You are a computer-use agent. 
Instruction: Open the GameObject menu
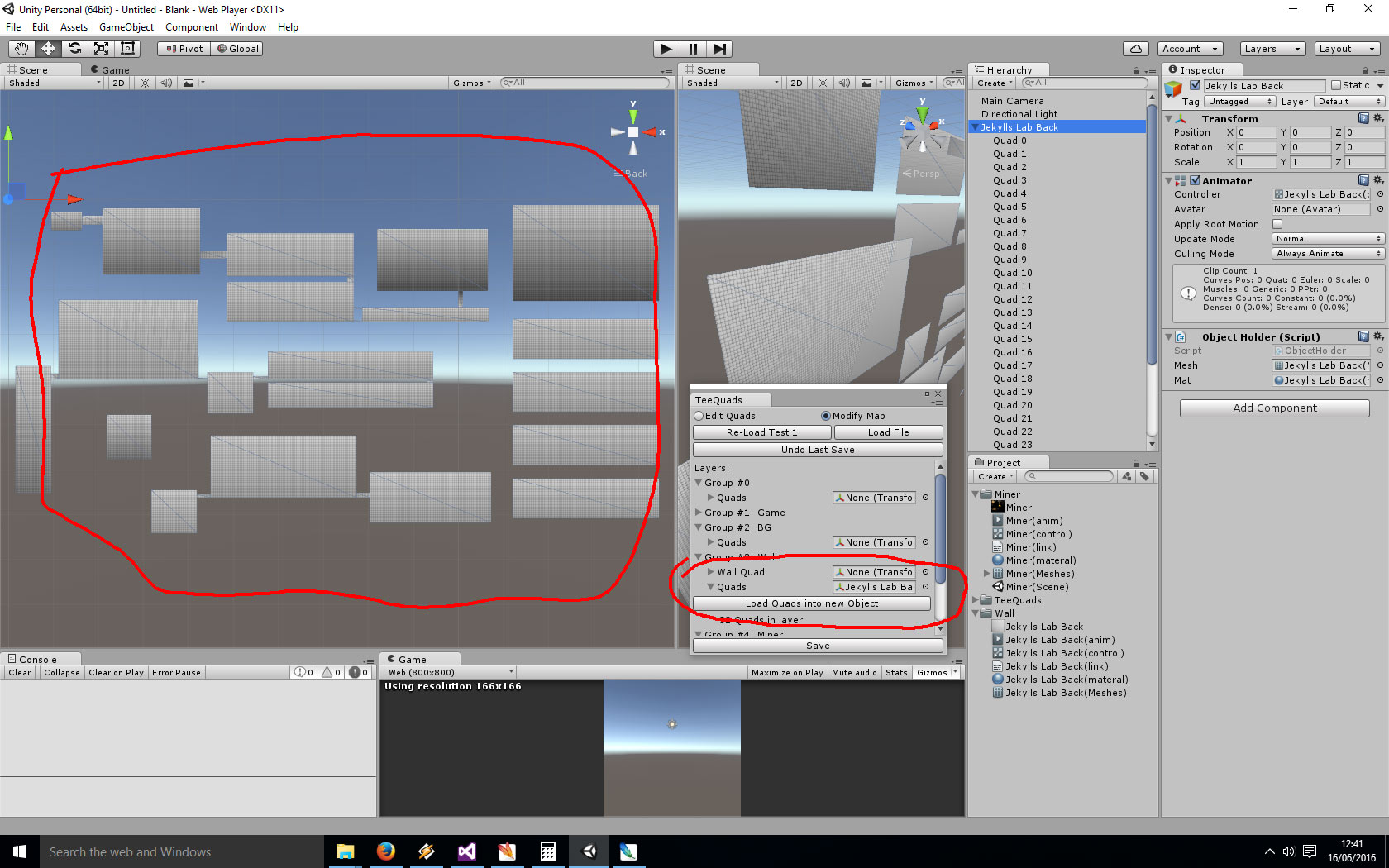click(x=126, y=27)
